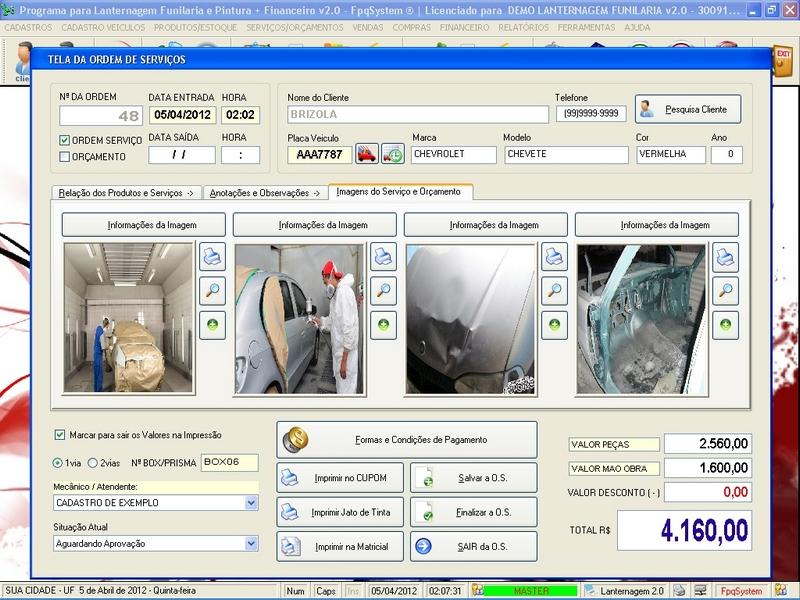Expand the Situação Atual dropdown
The width and height of the screenshot is (800, 600).
[x=251, y=543]
